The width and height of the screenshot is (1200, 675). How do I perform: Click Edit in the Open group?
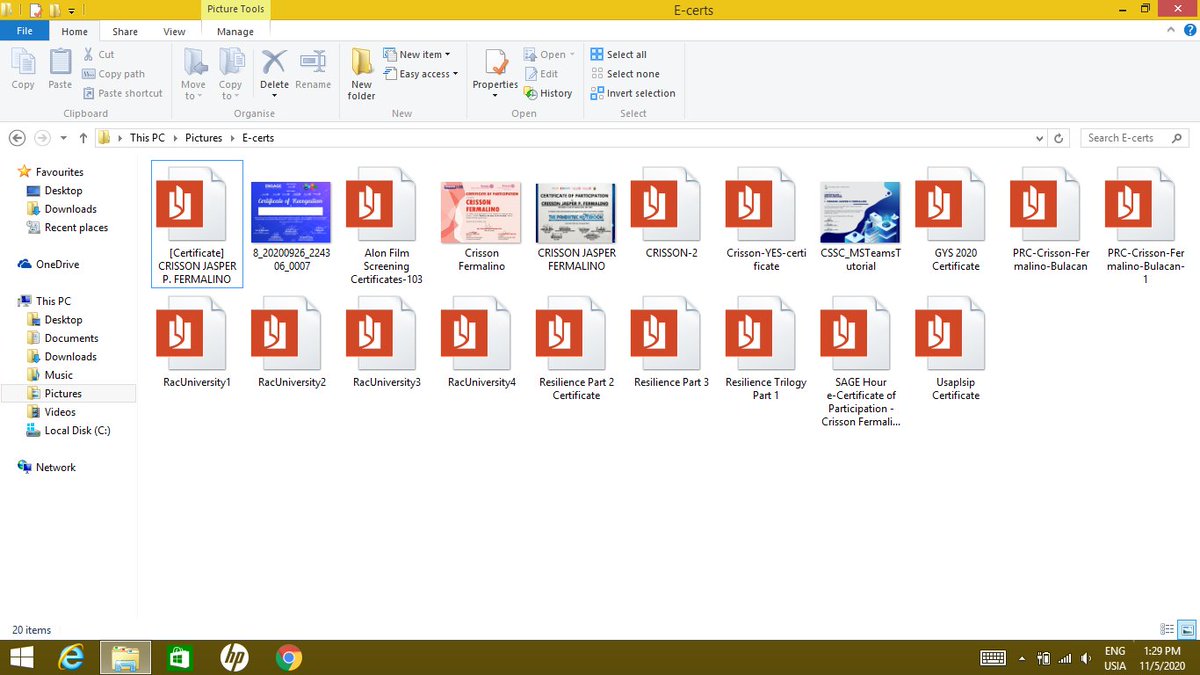point(541,74)
